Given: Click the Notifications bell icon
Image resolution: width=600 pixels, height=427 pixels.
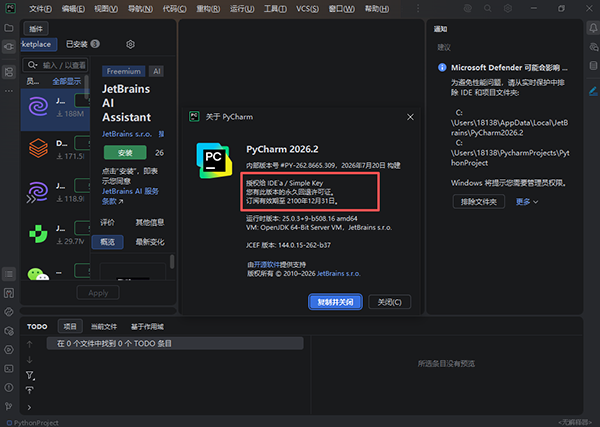Looking at the screenshot, I should pyautogui.click(x=593, y=28).
